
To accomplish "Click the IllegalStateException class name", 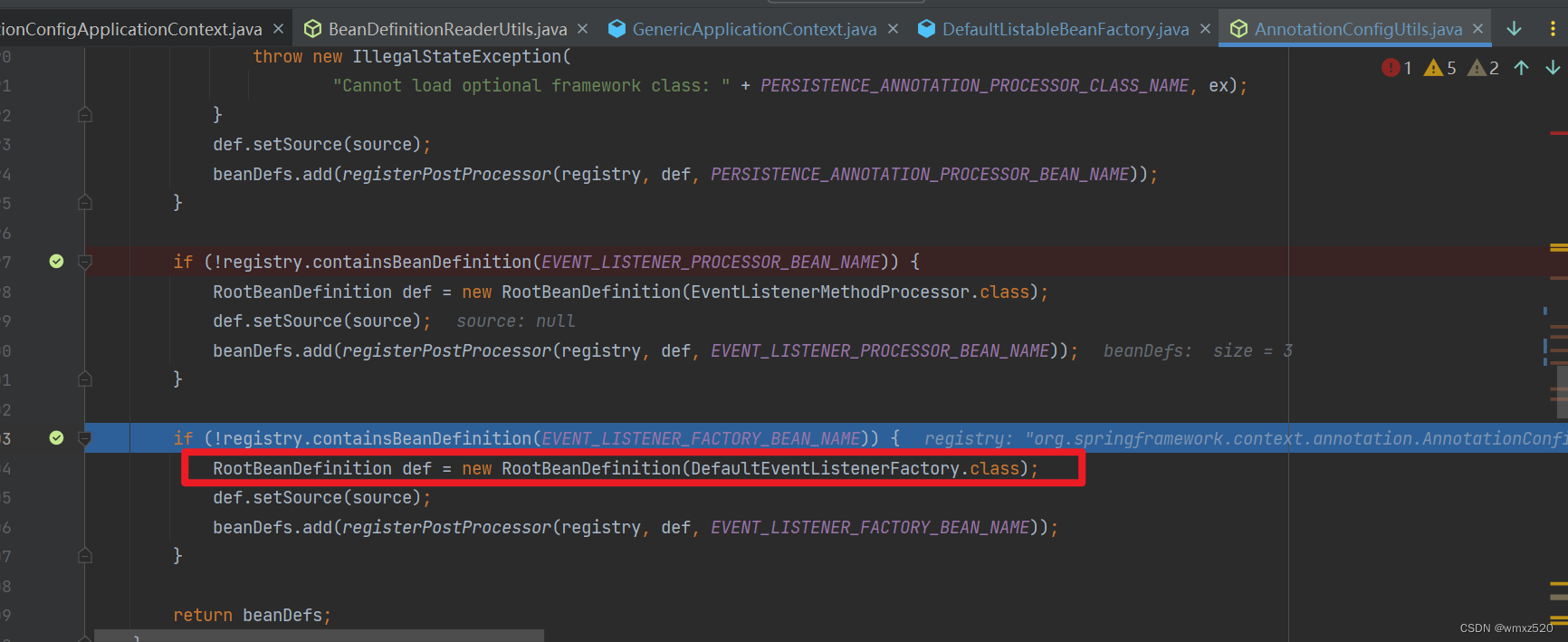I will point(457,56).
